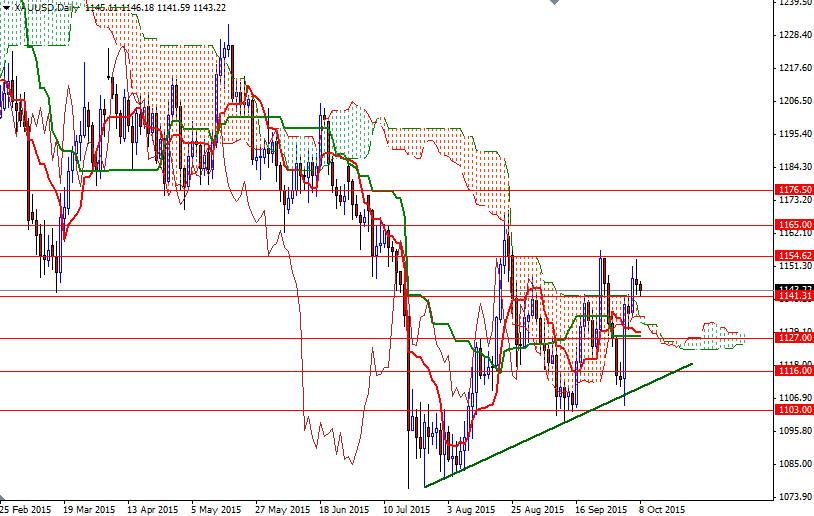
Task: Click the 1195.40 value on price scale
Action: coord(794,134)
